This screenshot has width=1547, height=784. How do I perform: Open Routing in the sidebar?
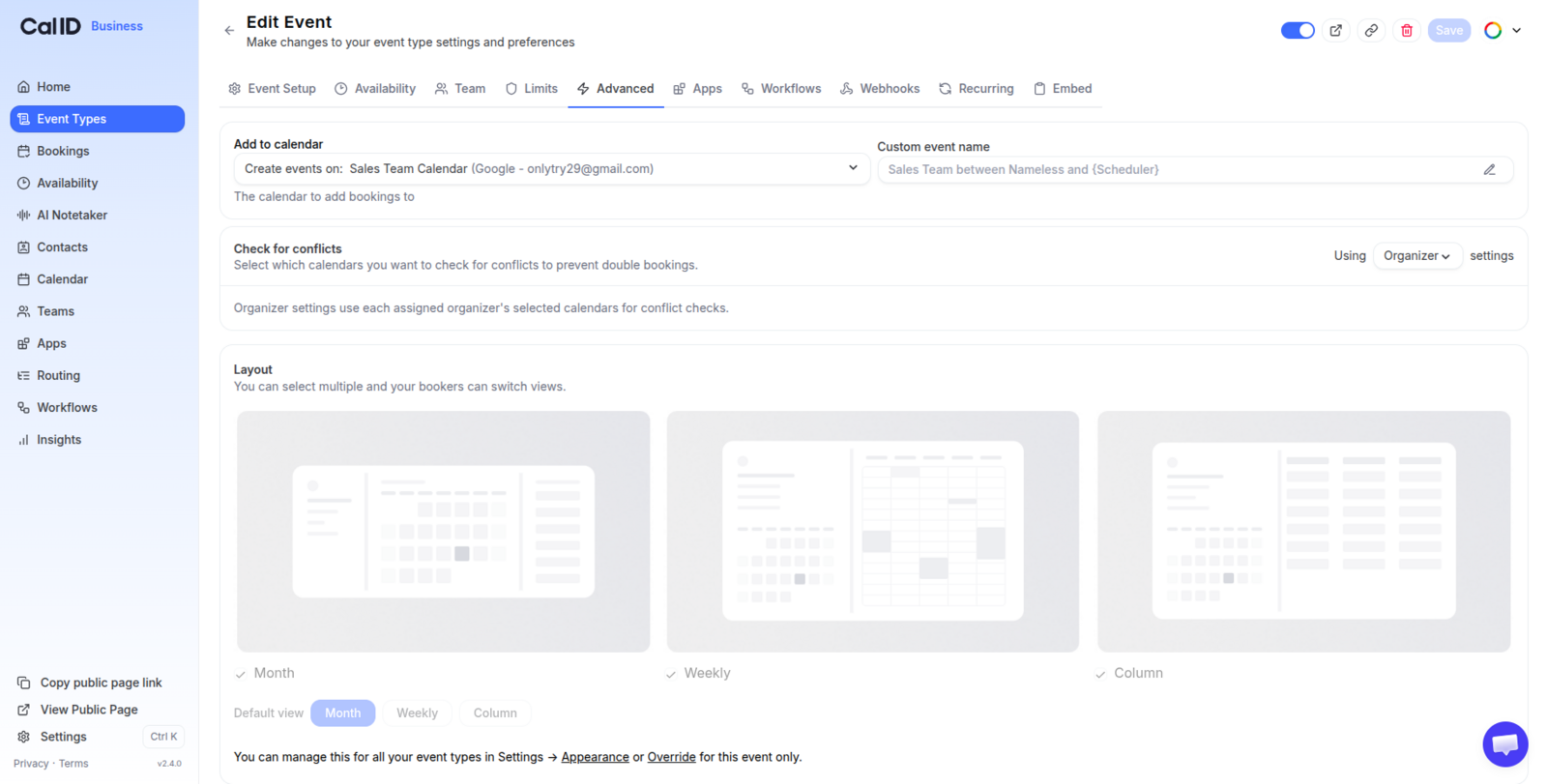pyautogui.click(x=97, y=375)
